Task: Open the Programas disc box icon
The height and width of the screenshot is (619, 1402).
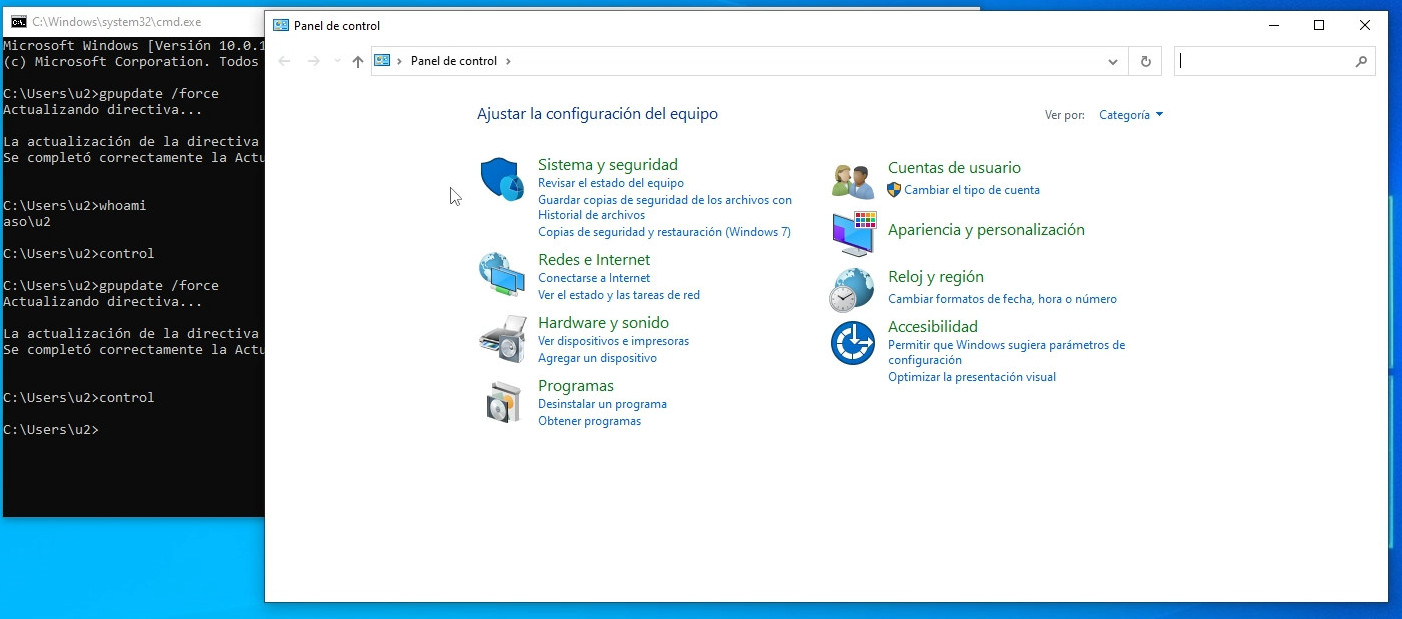Action: pyautogui.click(x=502, y=402)
